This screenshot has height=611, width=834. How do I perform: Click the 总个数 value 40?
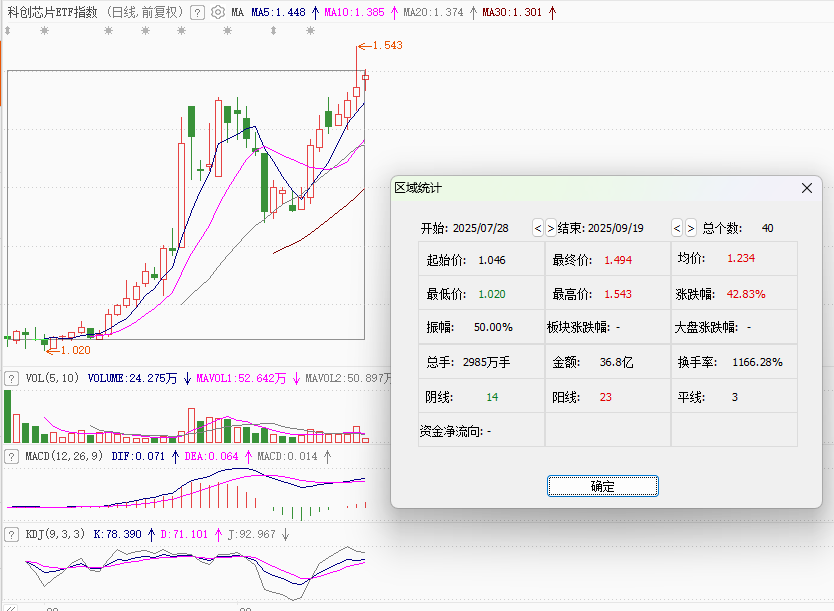(x=768, y=228)
